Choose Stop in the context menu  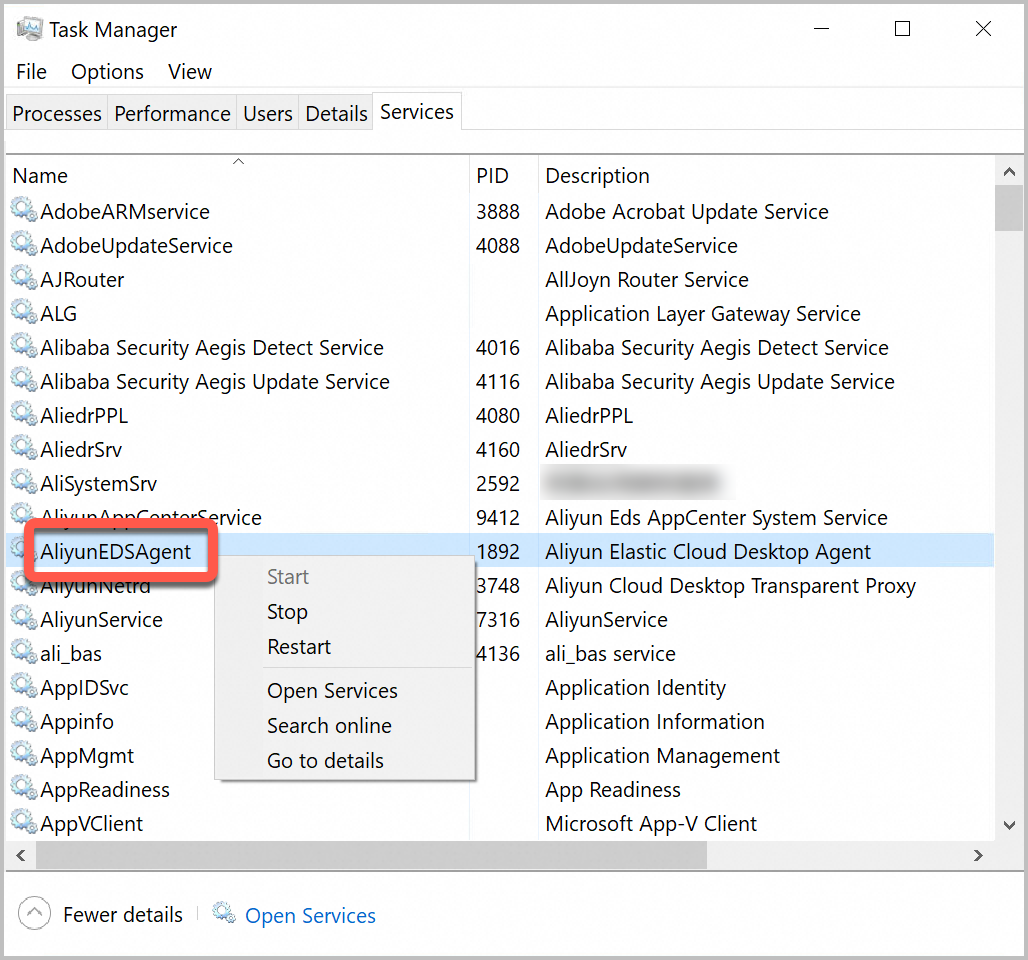click(344, 612)
